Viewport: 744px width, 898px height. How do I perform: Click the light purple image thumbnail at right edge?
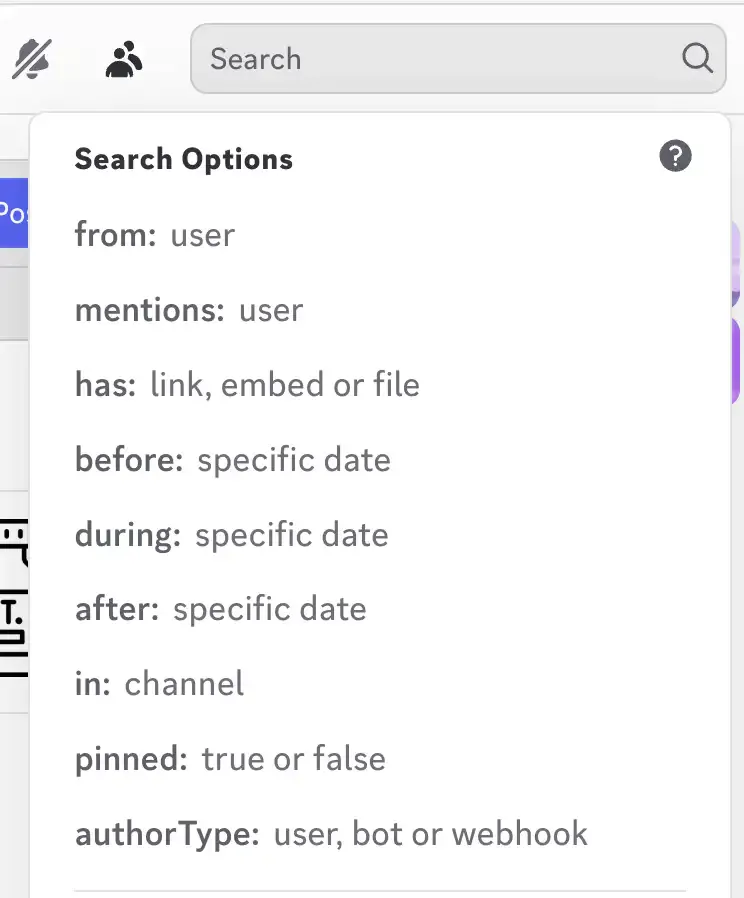pyautogui.click(x=737, y=260)
